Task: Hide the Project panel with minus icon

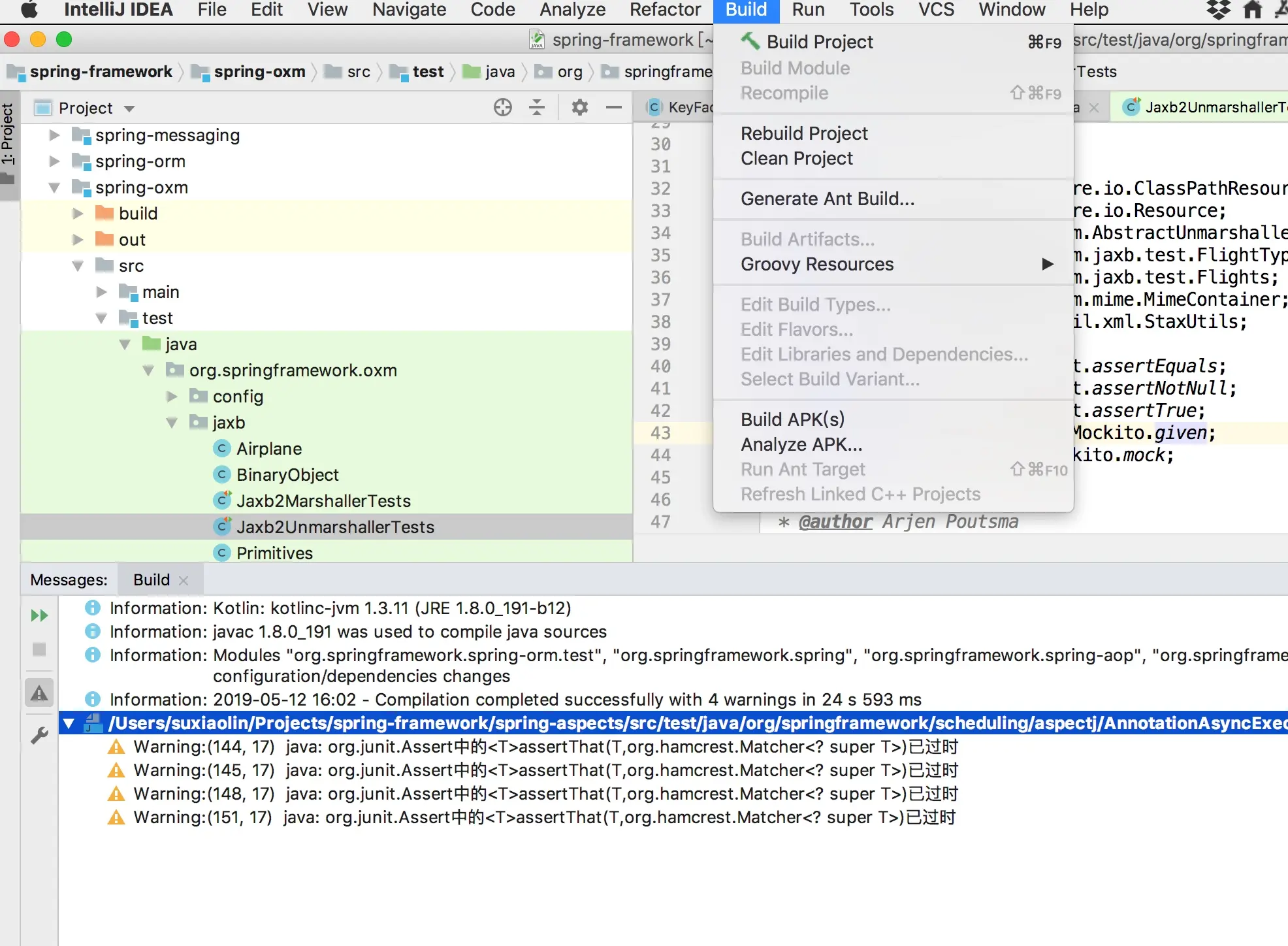Action: point(613,107)
